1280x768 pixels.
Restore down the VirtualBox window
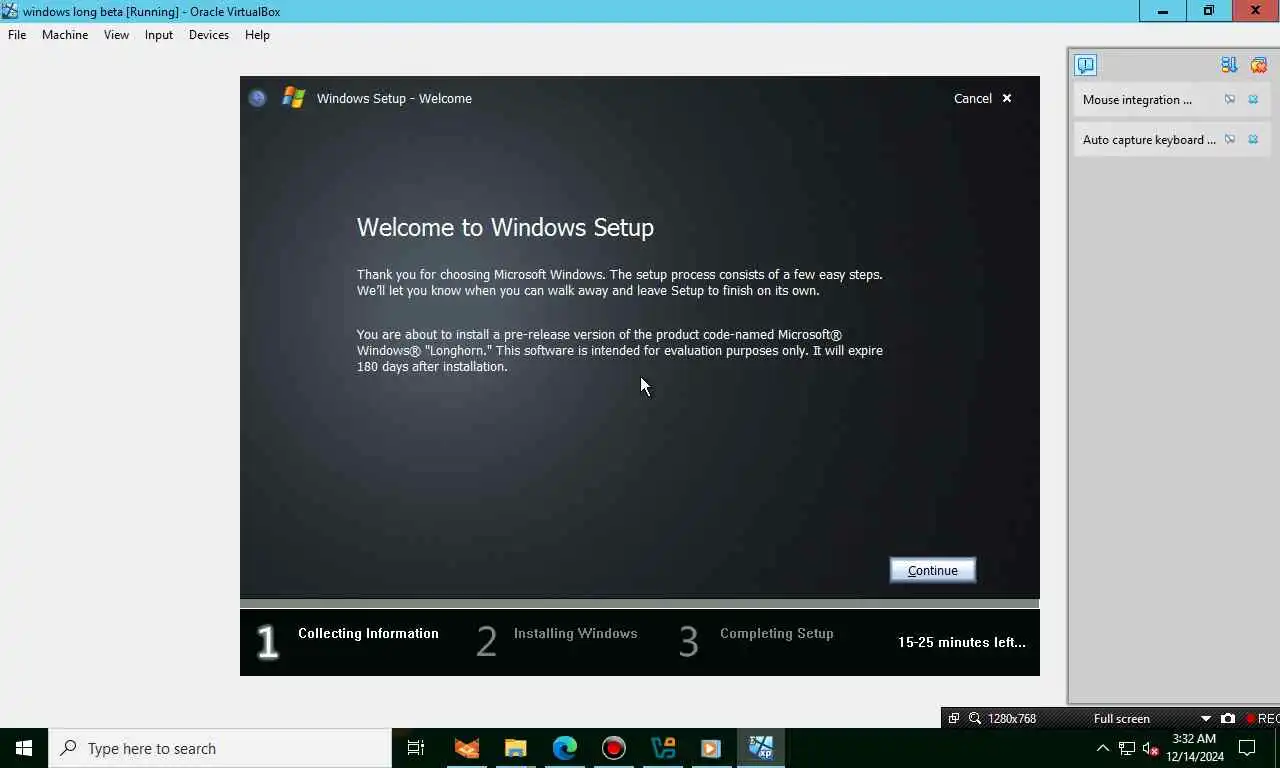click(x=1209, y=11)
